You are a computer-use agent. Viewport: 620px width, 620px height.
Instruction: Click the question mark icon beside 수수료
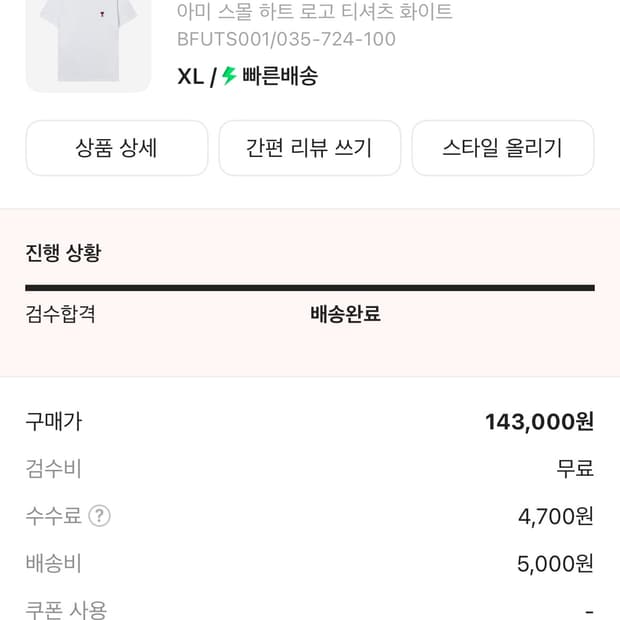[x=99, y=516]
